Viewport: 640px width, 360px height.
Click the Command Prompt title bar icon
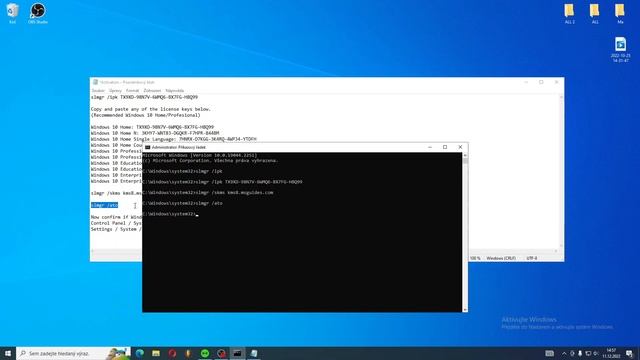pyautogui.click(x=147, y=147)
